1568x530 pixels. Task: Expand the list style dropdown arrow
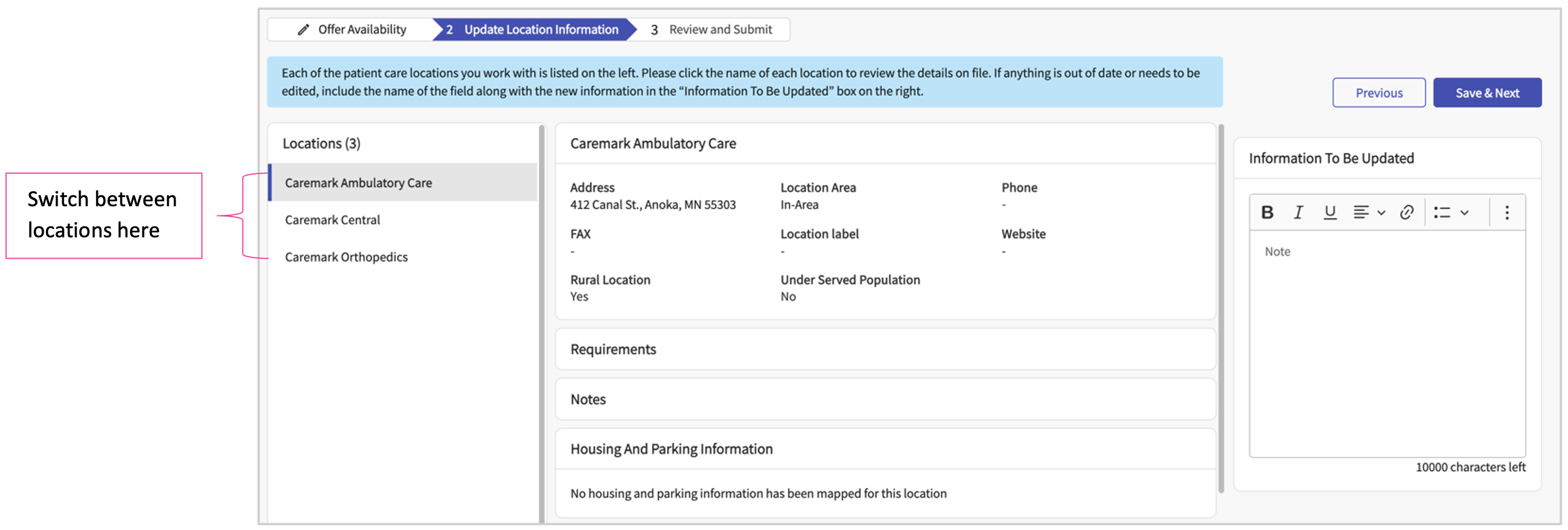click(1464, 213)
